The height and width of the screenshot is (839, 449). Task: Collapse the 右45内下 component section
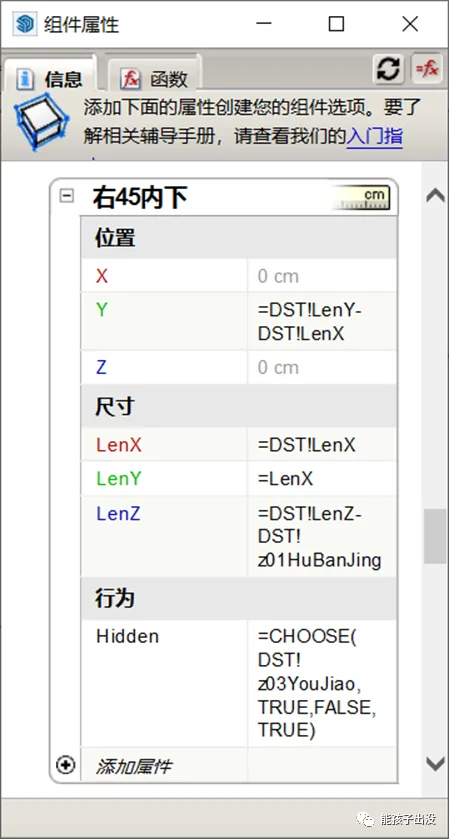pyautogui.click(x=66, y=196)
